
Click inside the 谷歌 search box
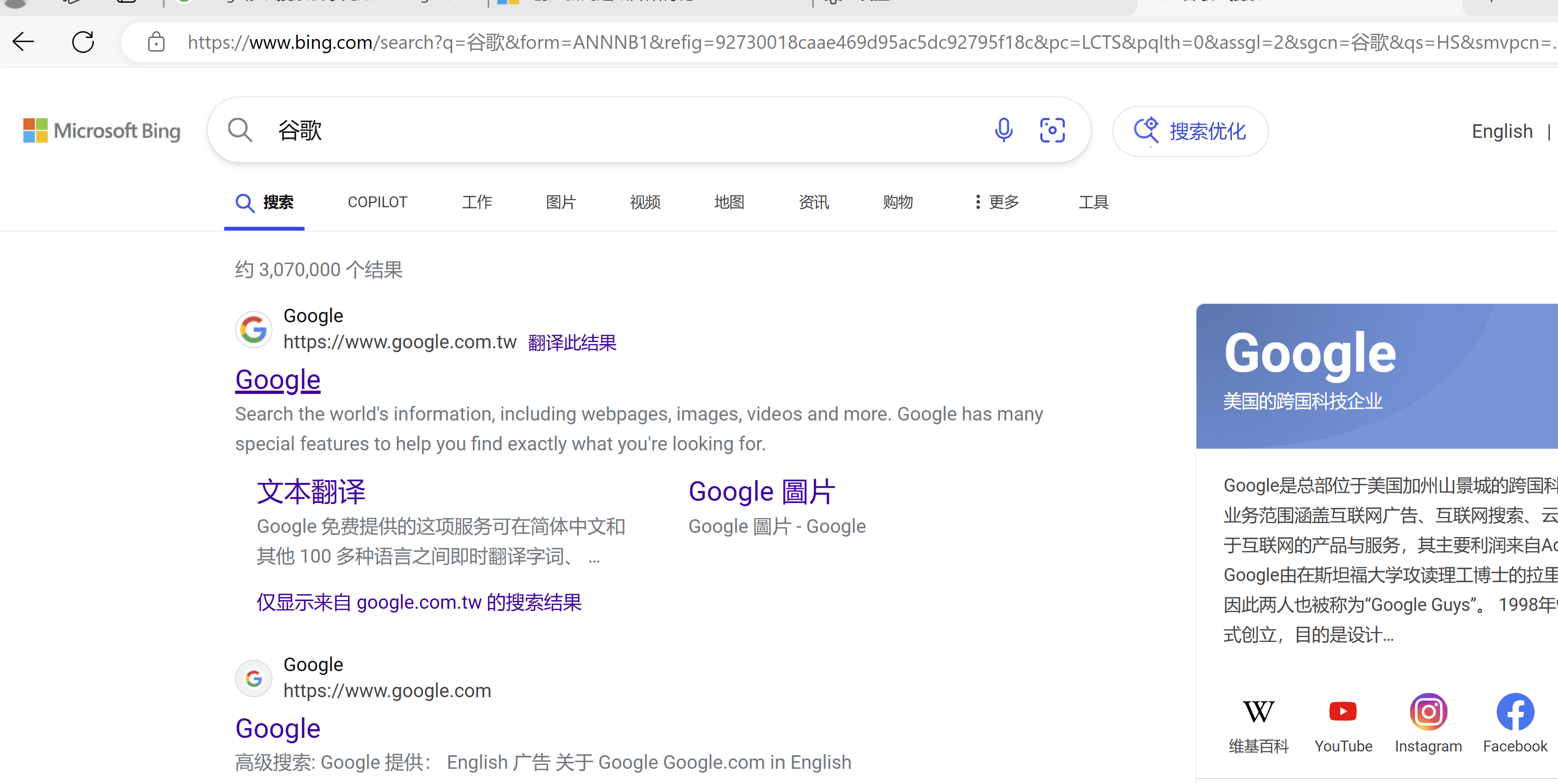pyautogui.click(x=544, y=130)
